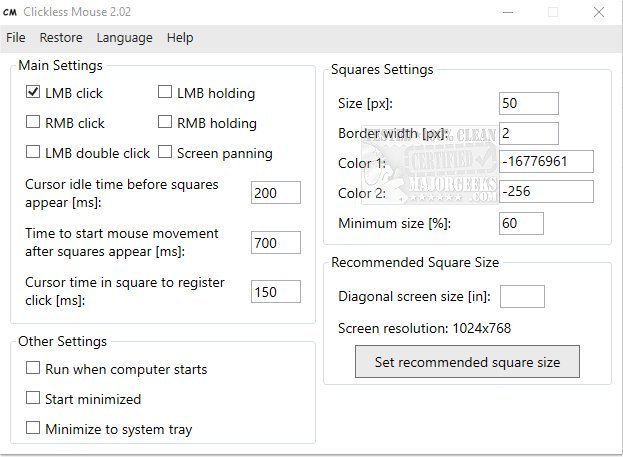Toggle Minimize to system tray
This screenshot has height=457, width=623.
tap(34, 429)
